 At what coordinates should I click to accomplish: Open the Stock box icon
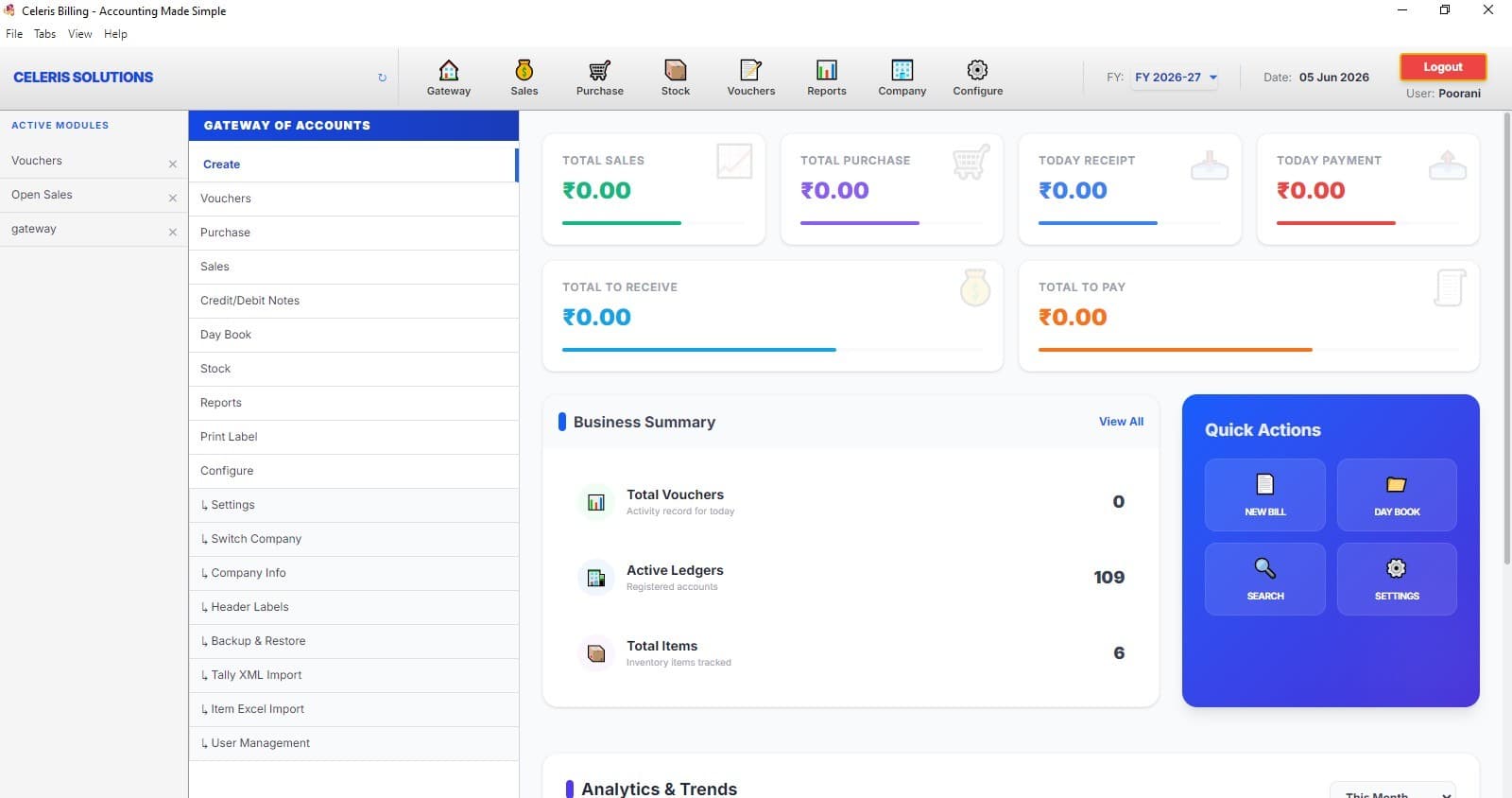[x=676, y=78]
